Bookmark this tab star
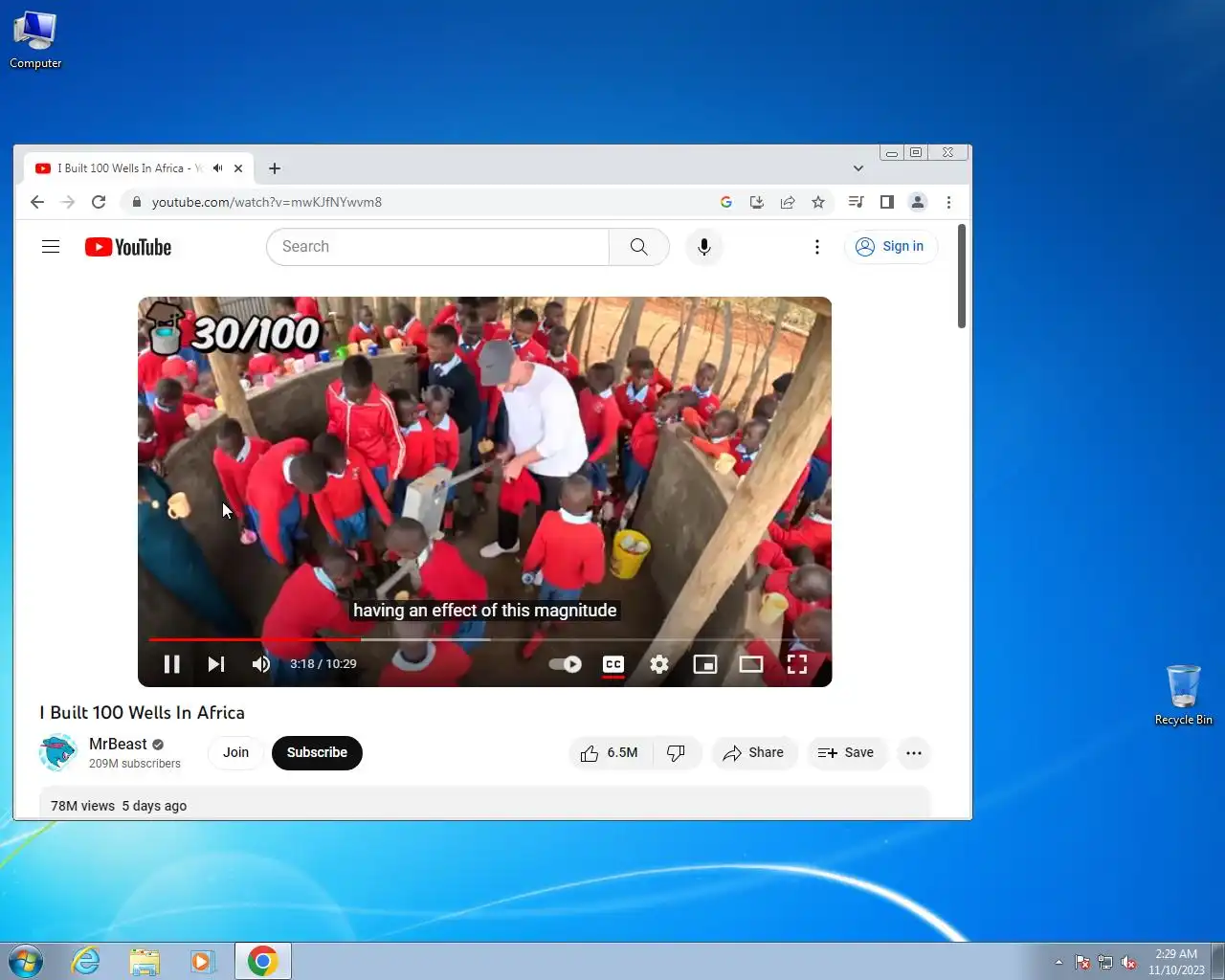Image resolution: width=1225 pixels, height=980 pixels. click(x=818, y=202)
